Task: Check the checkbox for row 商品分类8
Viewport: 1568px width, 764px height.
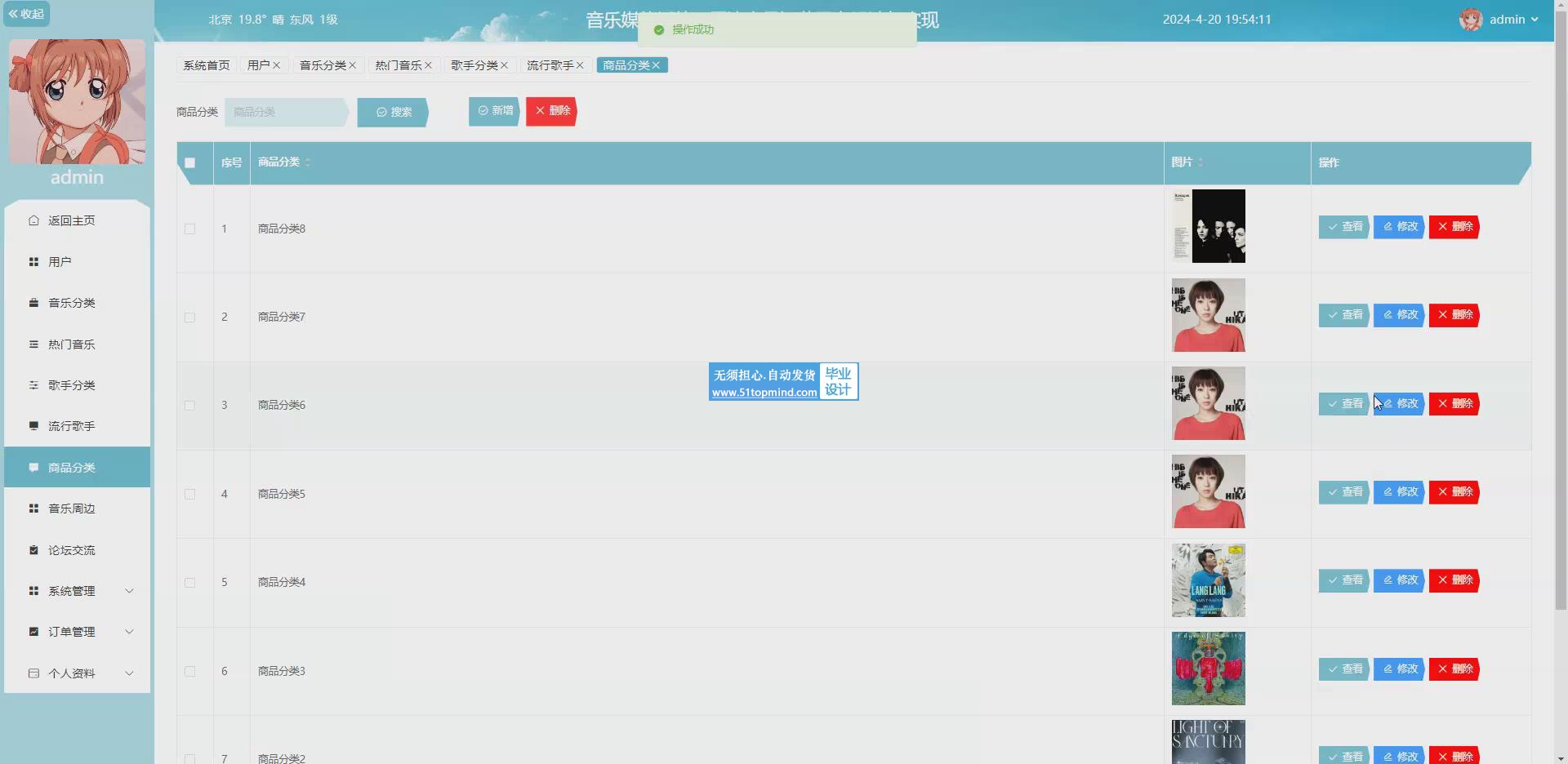Action: [190, 229]
